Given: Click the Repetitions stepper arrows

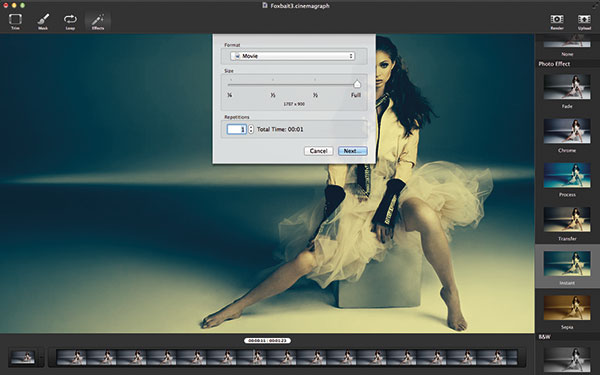Looking at the screenshot, I should tap(251, 129).
